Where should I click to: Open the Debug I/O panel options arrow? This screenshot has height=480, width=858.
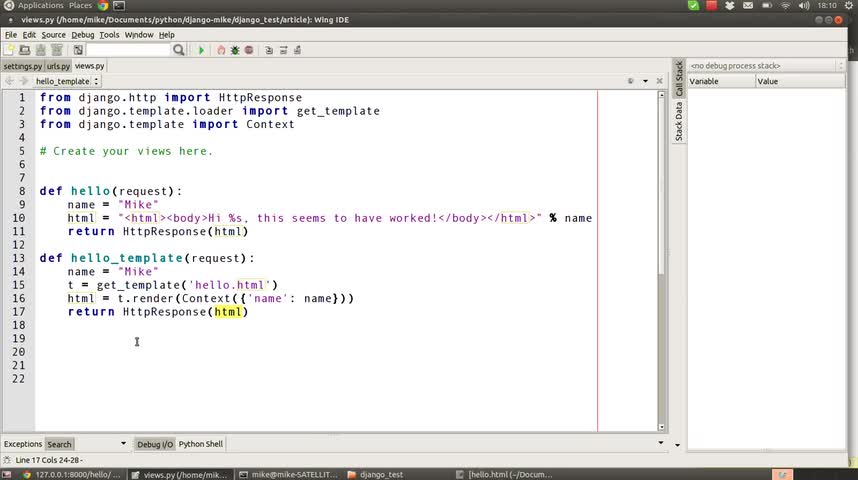pyautogui.click(x=660, y=443)
